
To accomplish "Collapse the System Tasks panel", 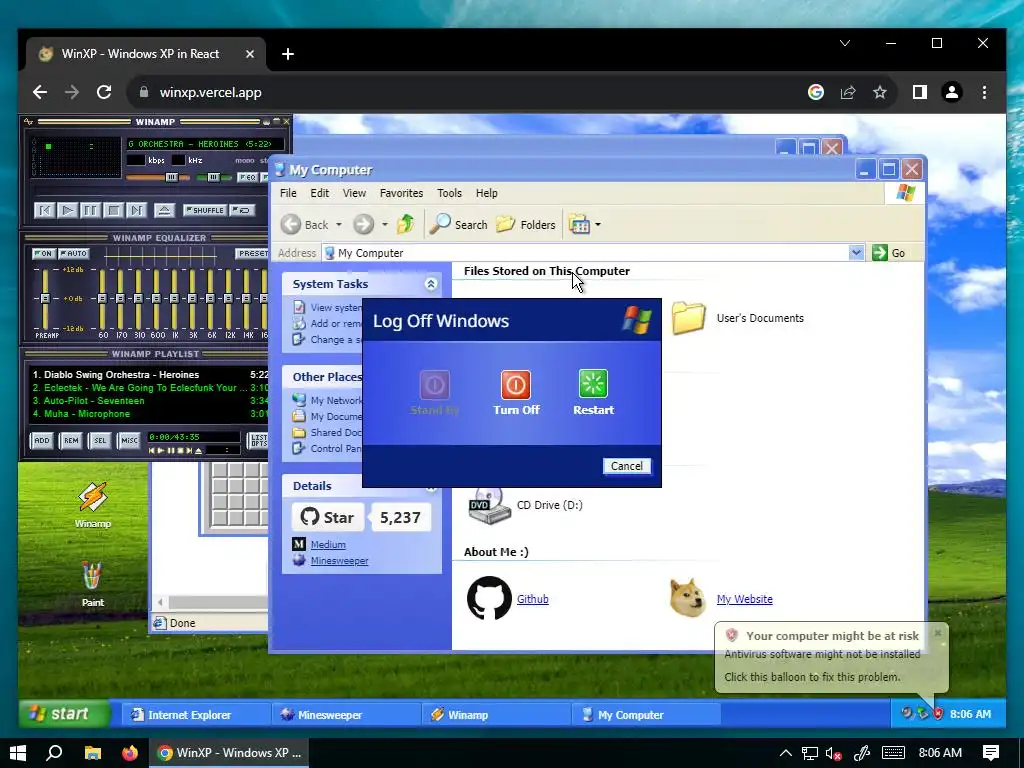I will (x=431, y=283).
